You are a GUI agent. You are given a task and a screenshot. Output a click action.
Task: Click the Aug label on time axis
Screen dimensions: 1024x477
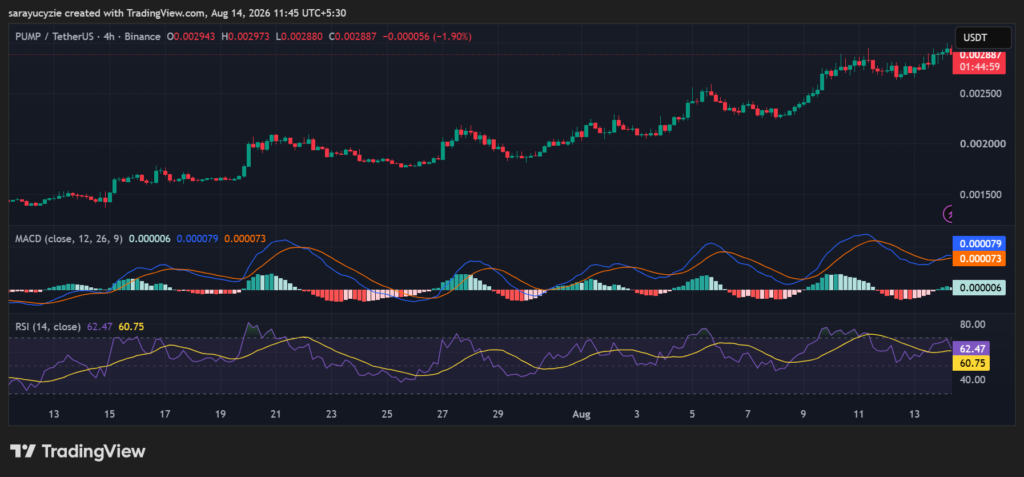point(581,414)
